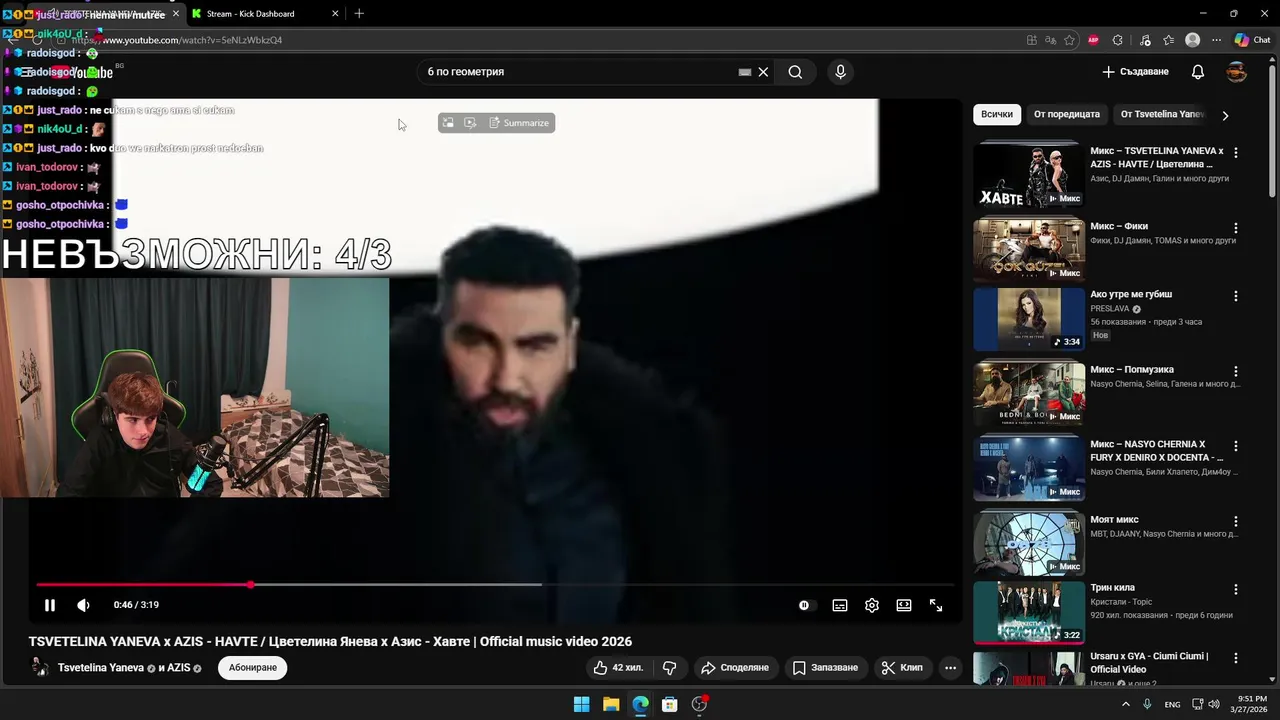Image resolution: width=1280 pixels, height=720 pixels.
Task: Open translate page icon in address bar
Action: tap(1050, 40)
